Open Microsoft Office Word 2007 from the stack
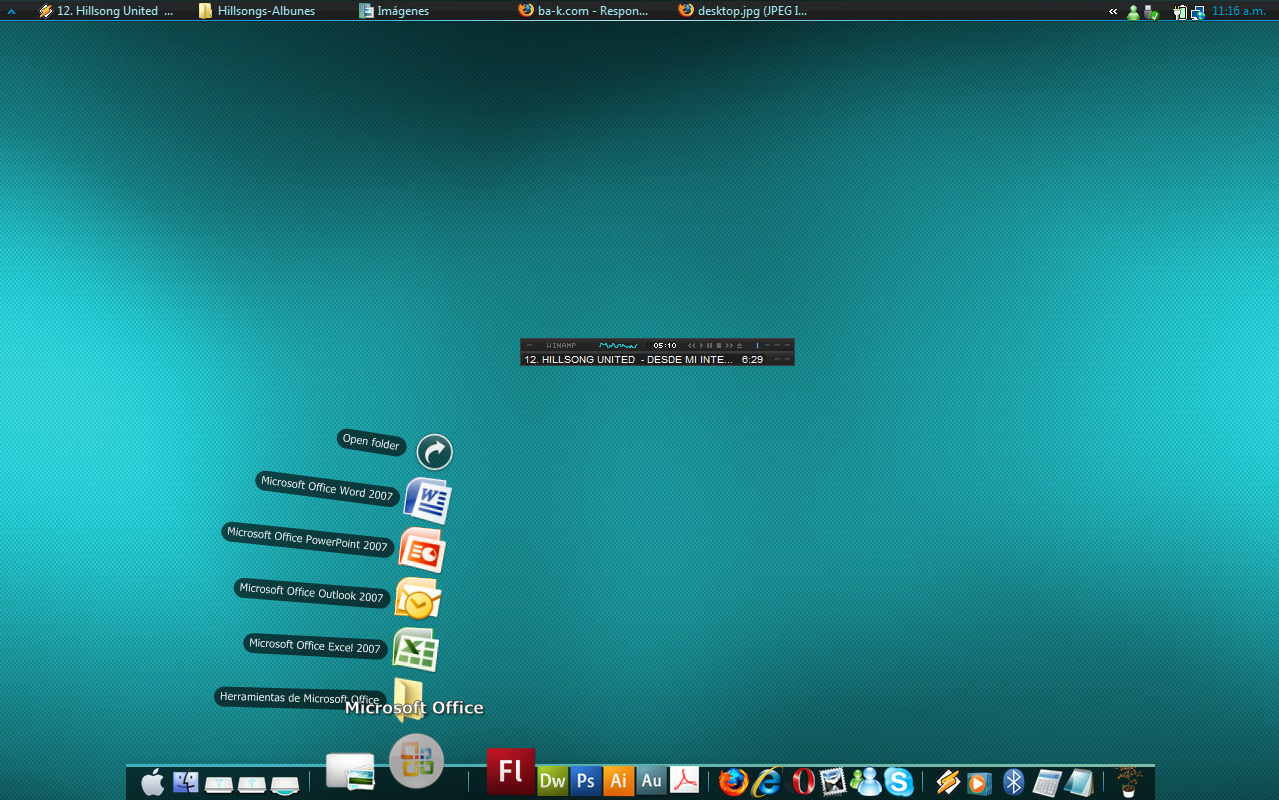 [428, 500]
